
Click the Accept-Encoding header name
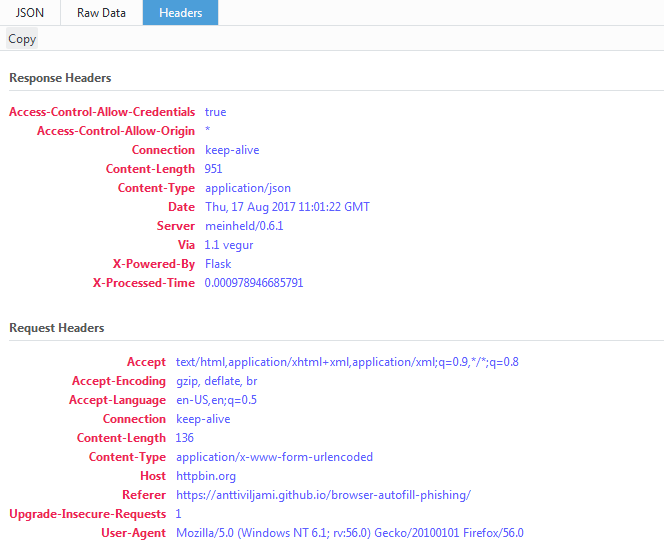coord(119,381)
